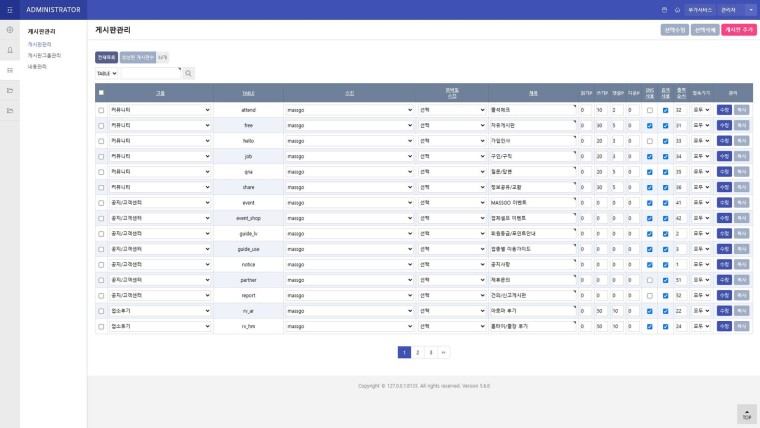The height and width of the screenshot is (428, 760).
Task: Click the 선택수정 button
Action: click(x=675, y=30)
